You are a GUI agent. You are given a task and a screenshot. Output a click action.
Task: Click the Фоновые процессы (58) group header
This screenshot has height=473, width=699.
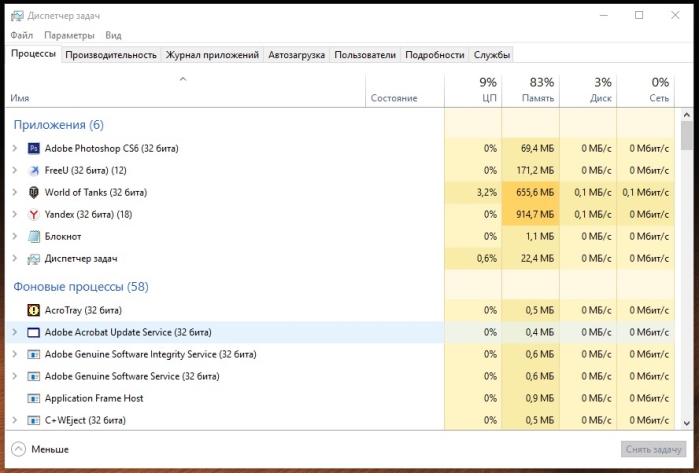81,287
